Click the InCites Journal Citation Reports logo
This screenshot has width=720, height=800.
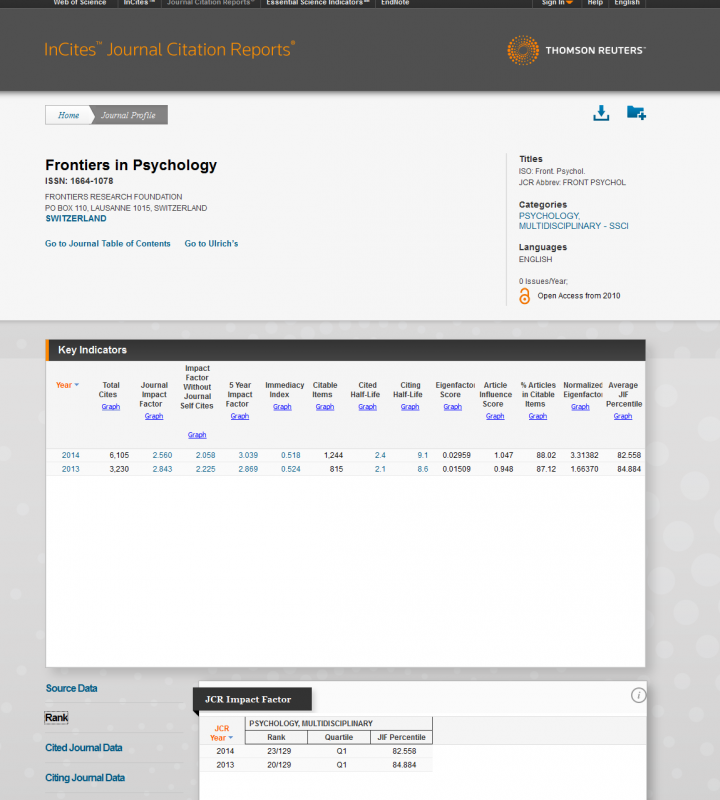(x=169, y=49)
